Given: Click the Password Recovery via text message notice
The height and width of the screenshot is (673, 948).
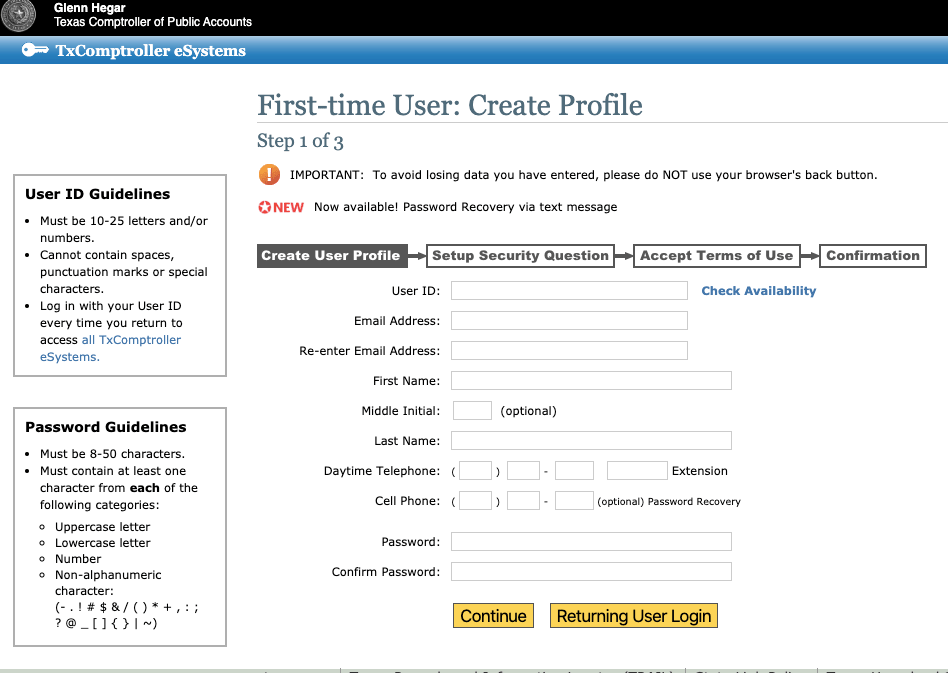Looking at the screenshot, I should click(x=466, y=207).
